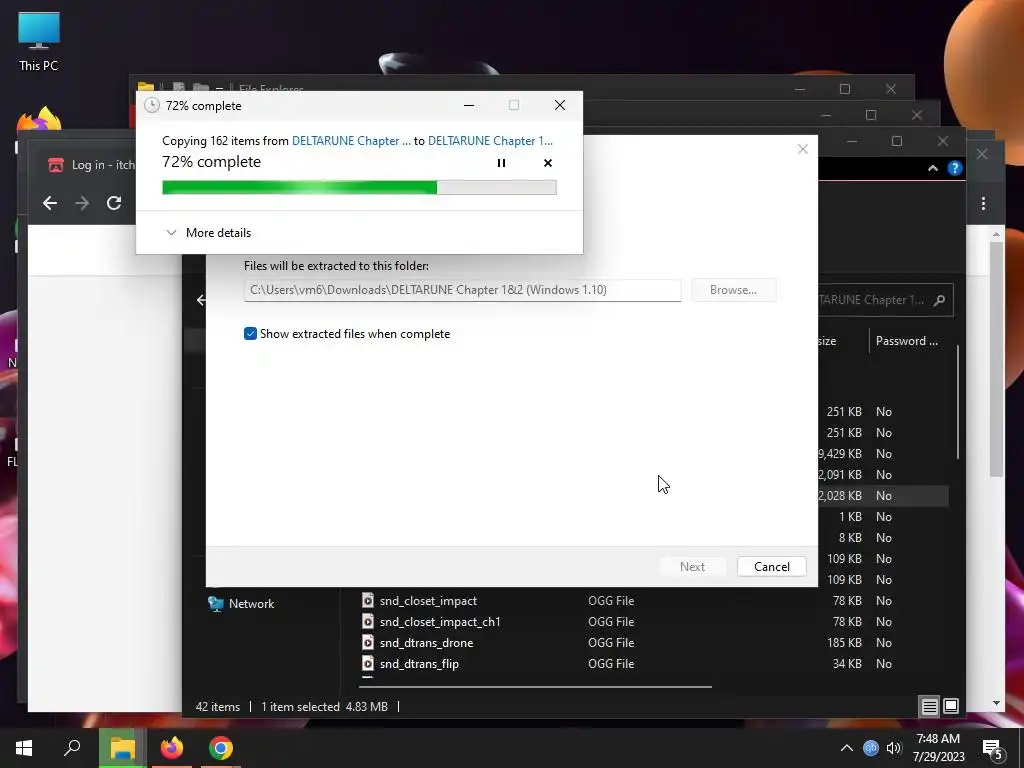Viewport: 1024px width, 768px height.
Task: Click OGG File type of snd_dtrans_flip
Action: tap(611, 664)
